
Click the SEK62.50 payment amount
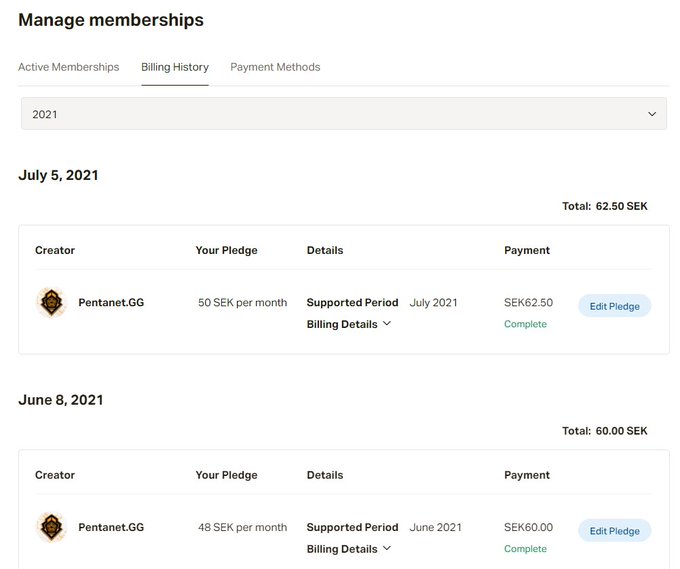(x=528, y=303)
